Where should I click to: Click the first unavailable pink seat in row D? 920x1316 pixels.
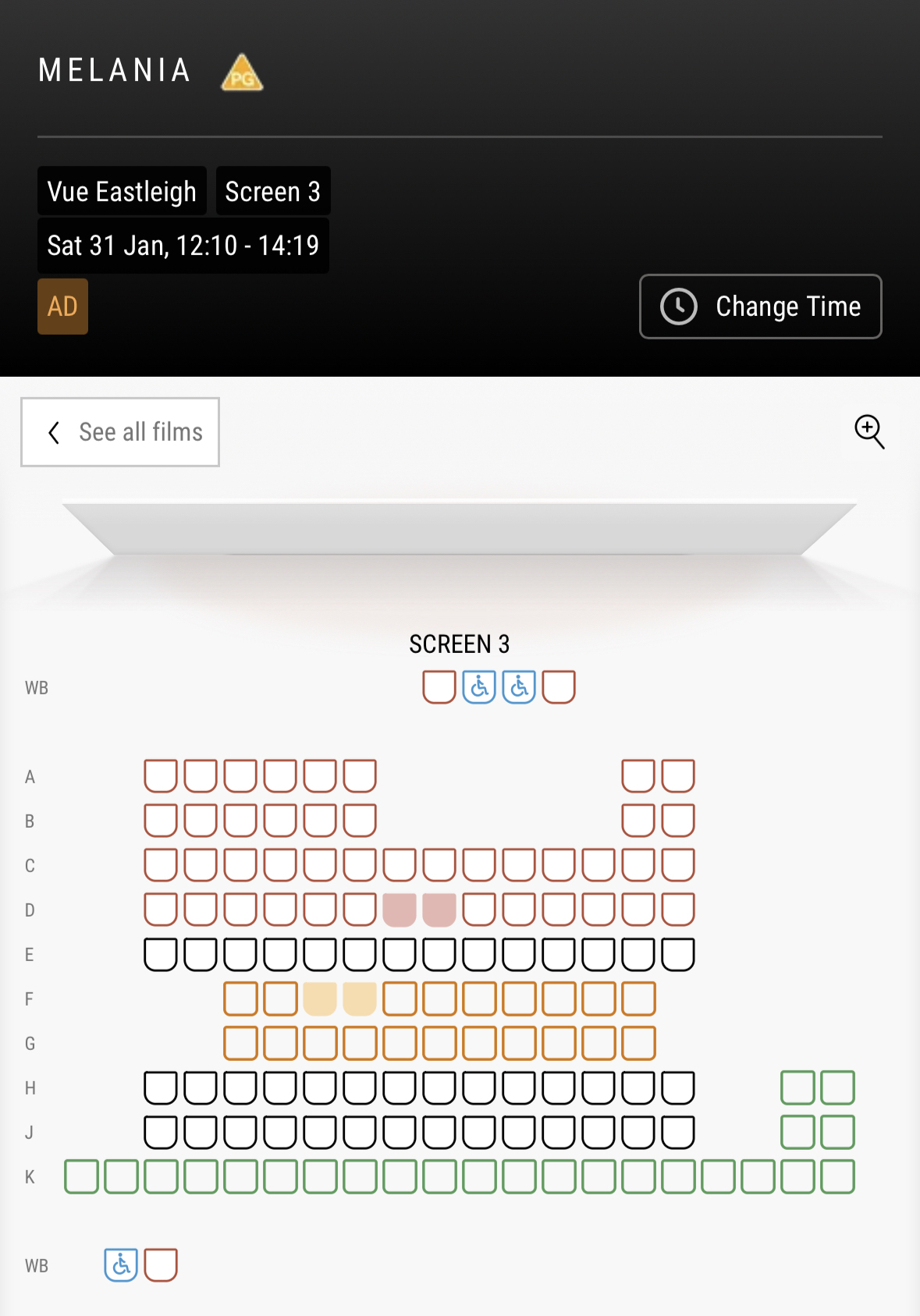[x=400, y=910]
